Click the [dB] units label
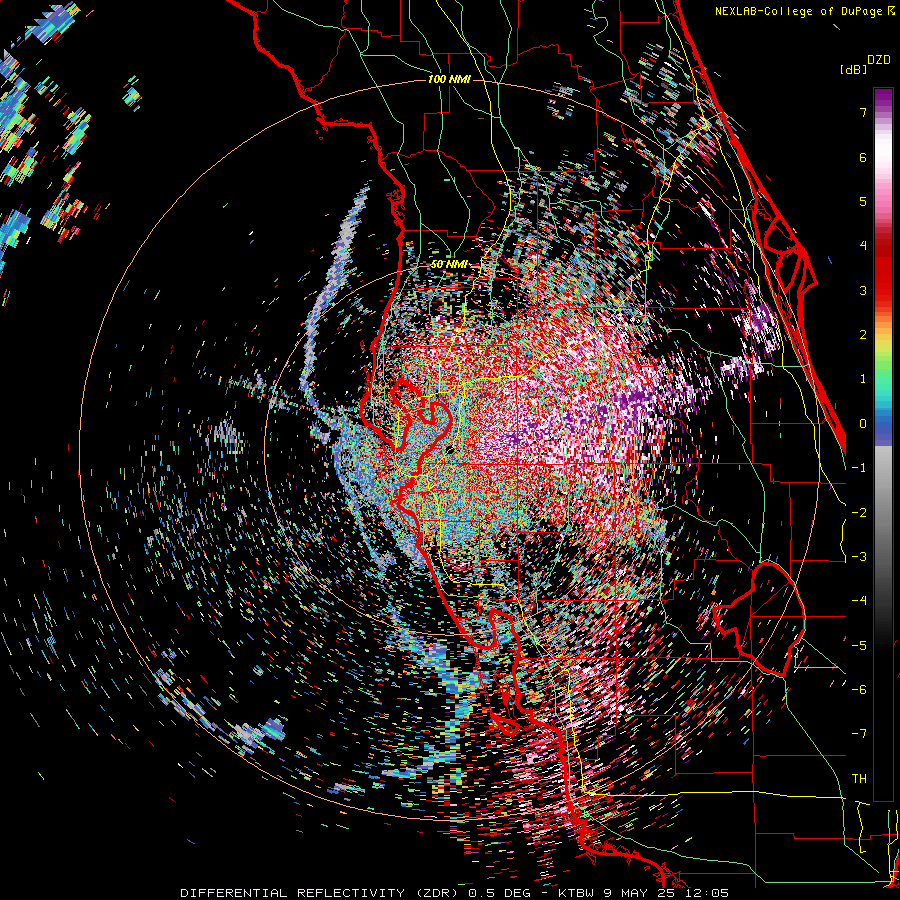Image resolution: width=900 pixels, height=900 pixels. (x=854, y=69)
